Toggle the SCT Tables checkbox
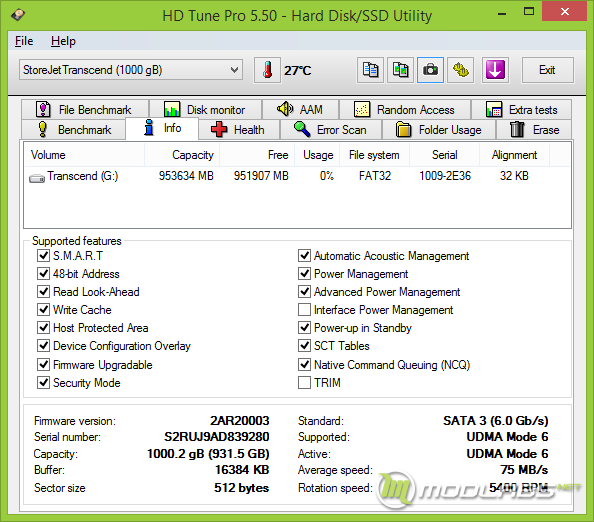Viewport: 594px width, 522px height. click(x=304, y=345)
